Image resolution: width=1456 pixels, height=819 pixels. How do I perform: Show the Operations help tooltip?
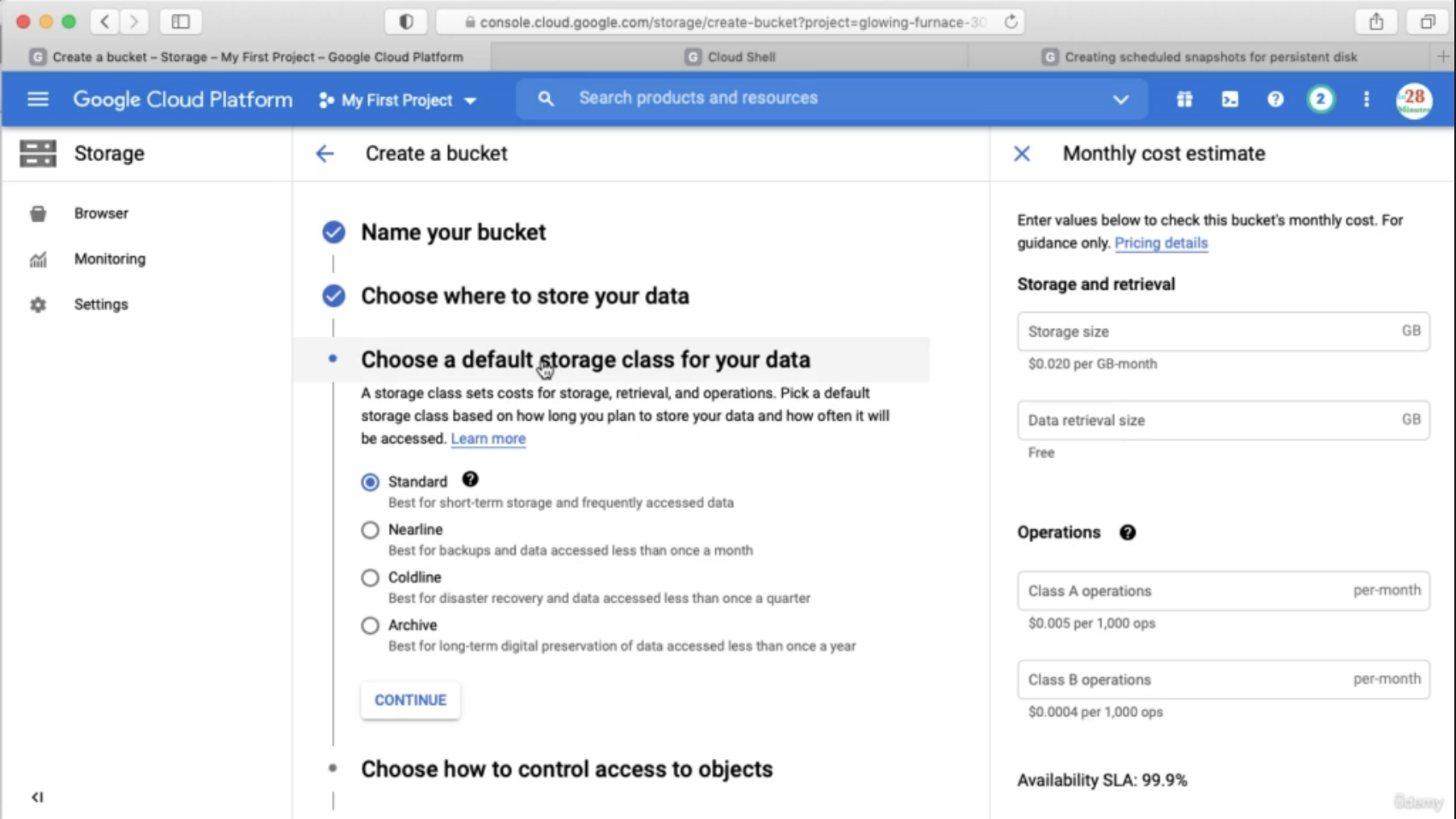(x=1127, y=533)
